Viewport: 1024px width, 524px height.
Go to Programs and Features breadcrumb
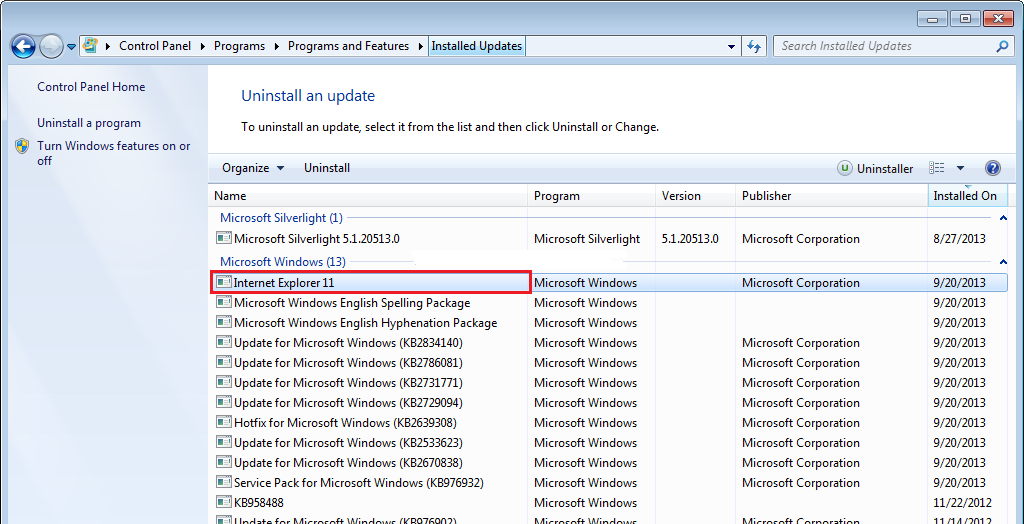tap(348, 46)
